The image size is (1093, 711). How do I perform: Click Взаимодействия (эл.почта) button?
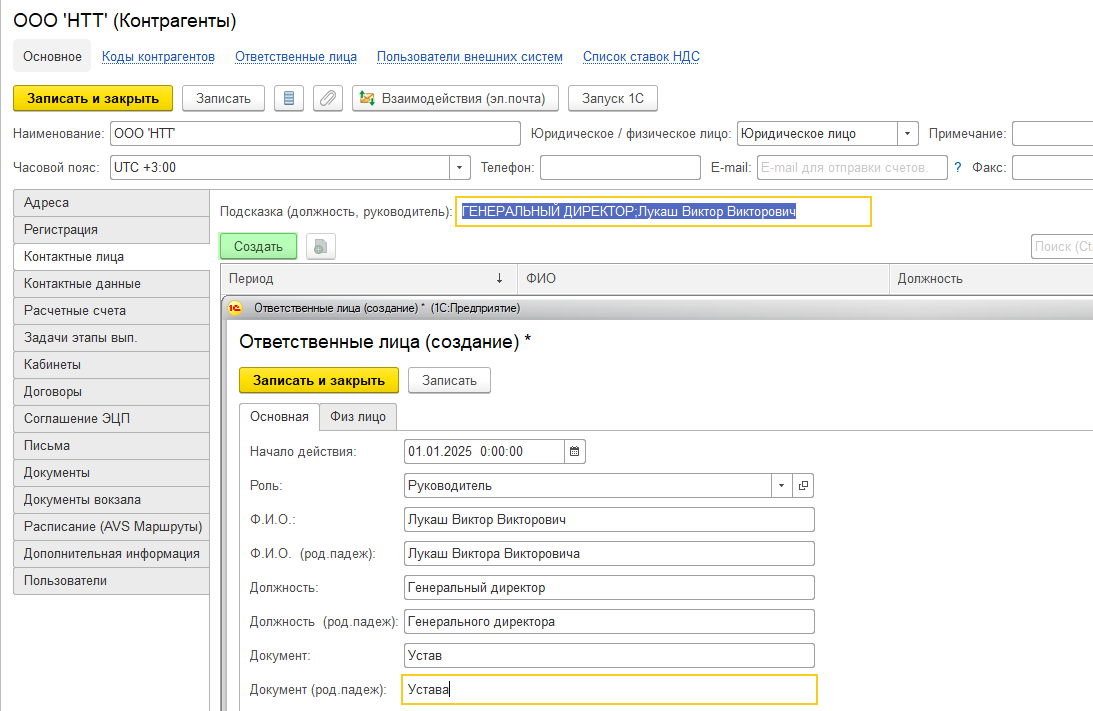click(455, 98)
